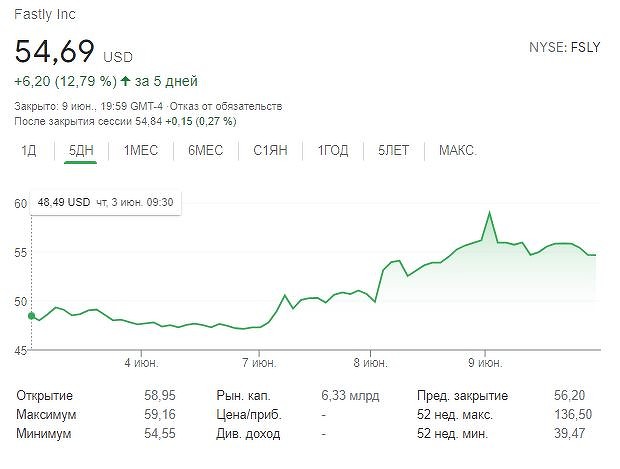Open the 1МЕС chart range

[141, 151]
